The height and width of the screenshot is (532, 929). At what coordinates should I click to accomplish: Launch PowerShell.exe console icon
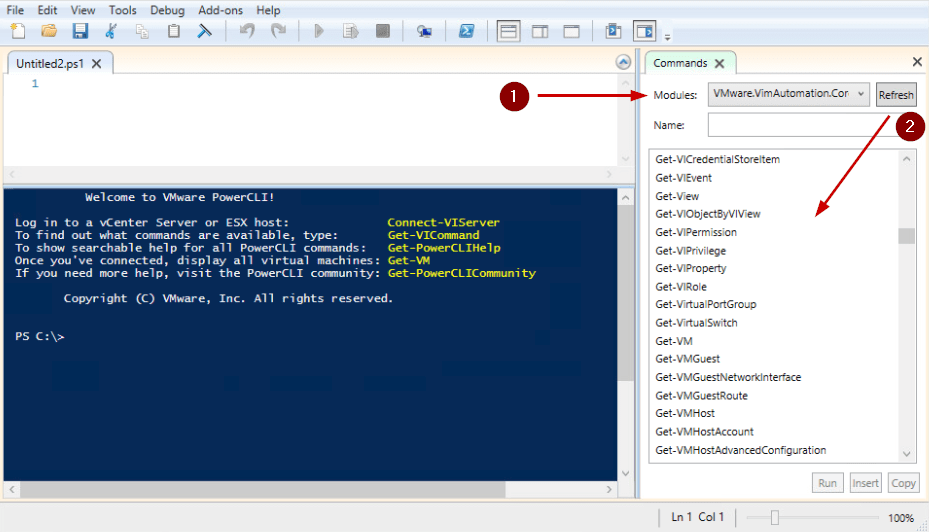(x=466, y=31)
